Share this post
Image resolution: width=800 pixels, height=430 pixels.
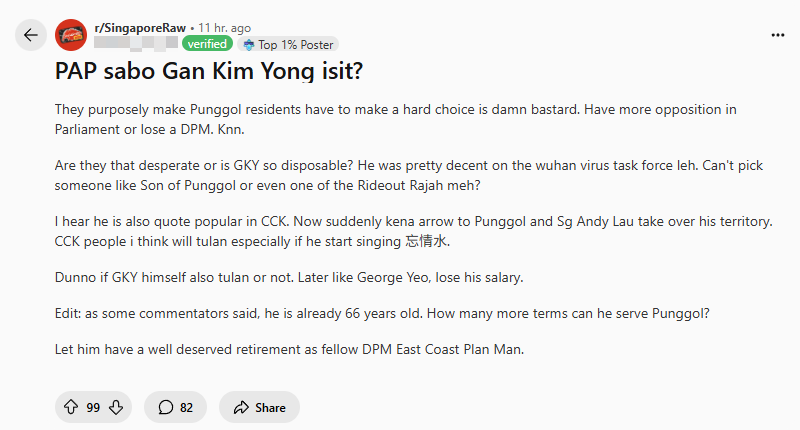259,407
